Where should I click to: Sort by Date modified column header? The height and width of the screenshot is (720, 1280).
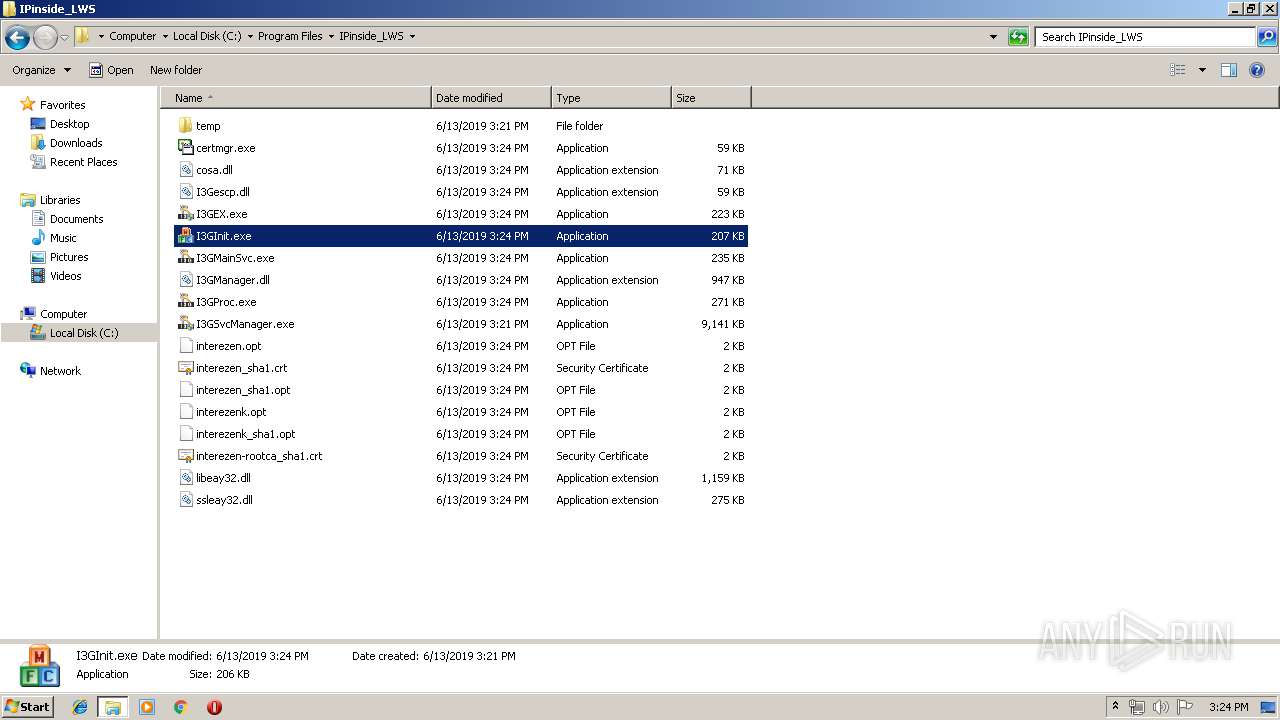coord(491,98)
